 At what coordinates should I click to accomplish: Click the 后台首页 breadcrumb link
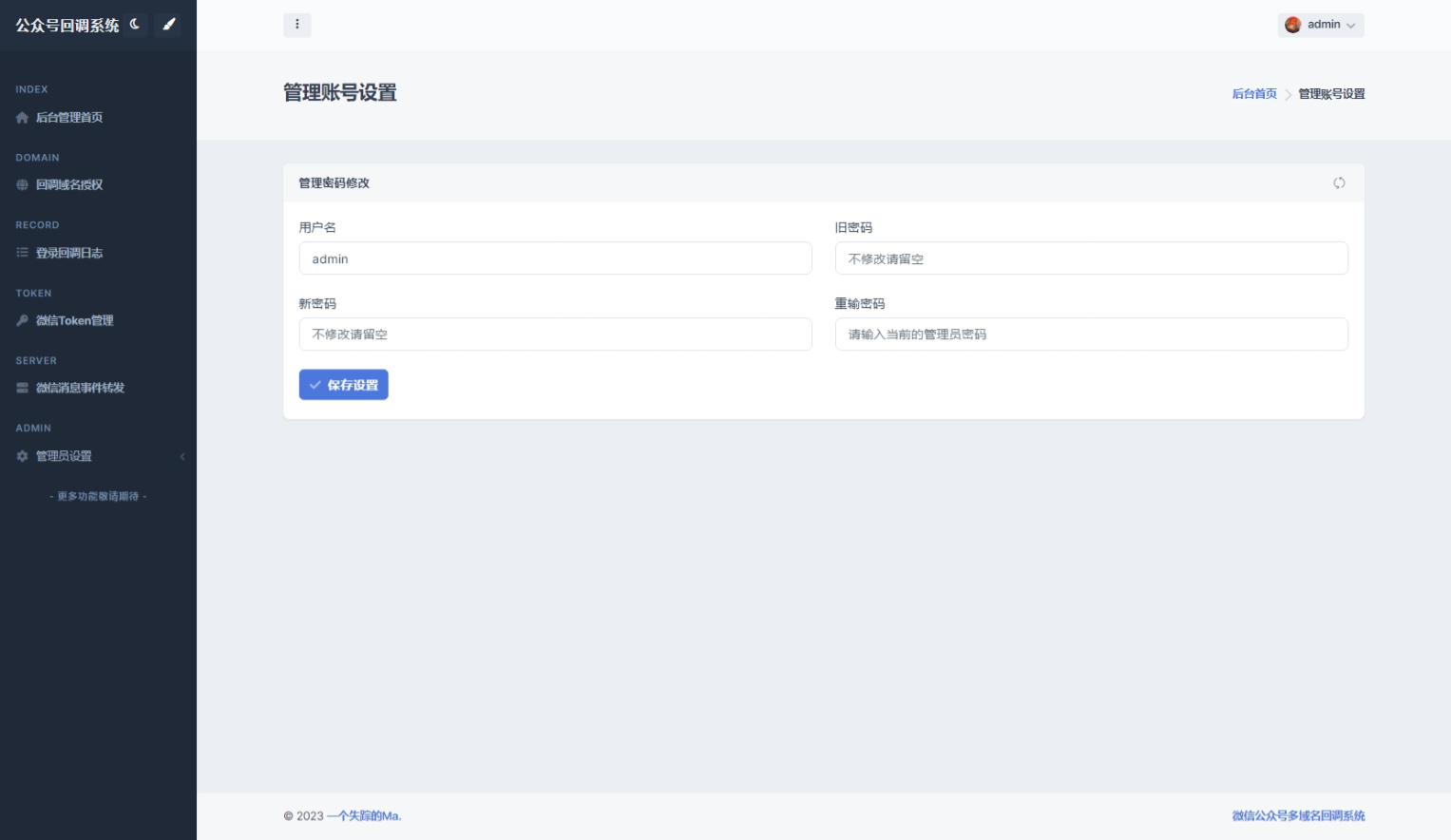(1254, 94)
